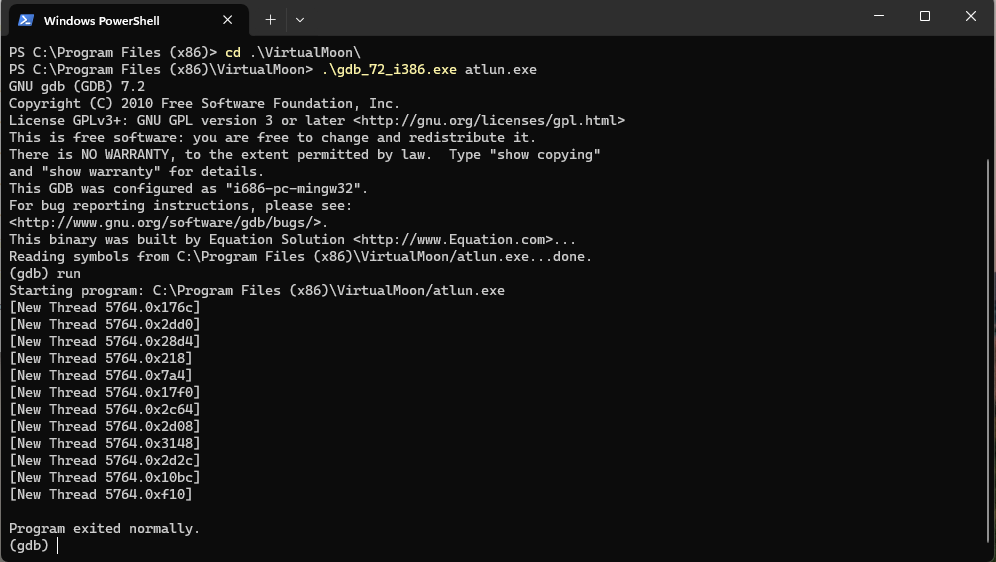Click thread line 5764.0x2dd0
Screen dimensions: 996x562
click(x=105, y=324)
